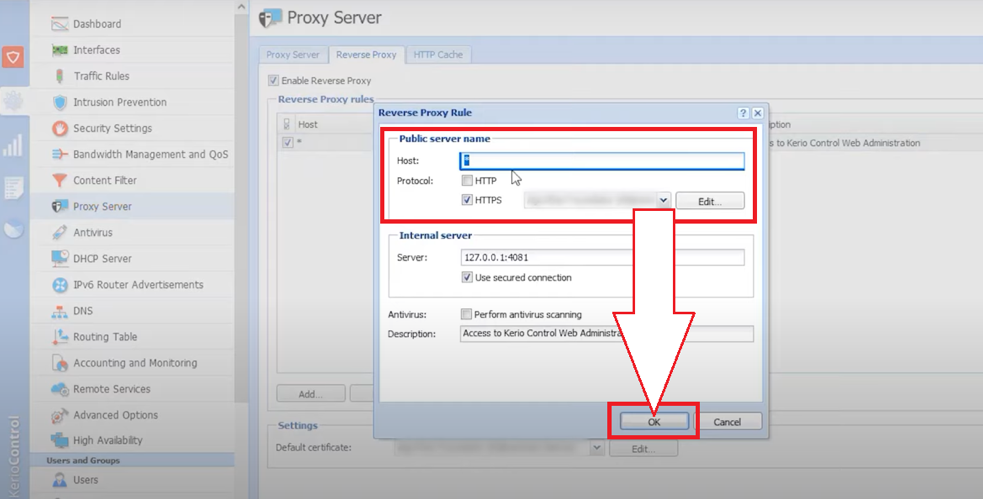
Task: Toggle the HTTPS protocol checkbox
Action: click(x=467, y=201)
